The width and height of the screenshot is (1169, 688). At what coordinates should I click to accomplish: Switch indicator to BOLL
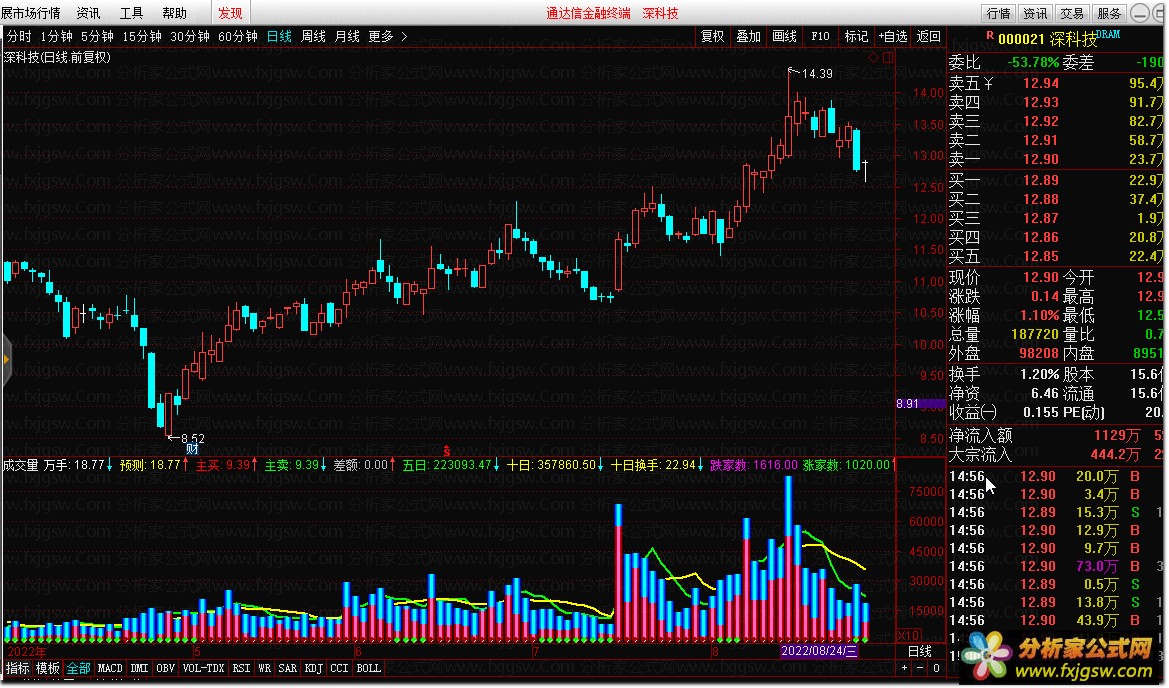368,668
